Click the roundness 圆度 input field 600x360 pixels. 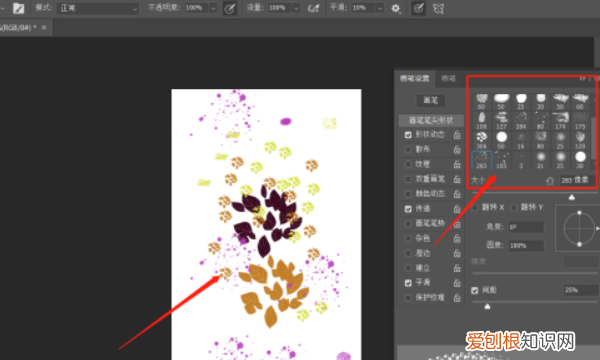[526, 246]
